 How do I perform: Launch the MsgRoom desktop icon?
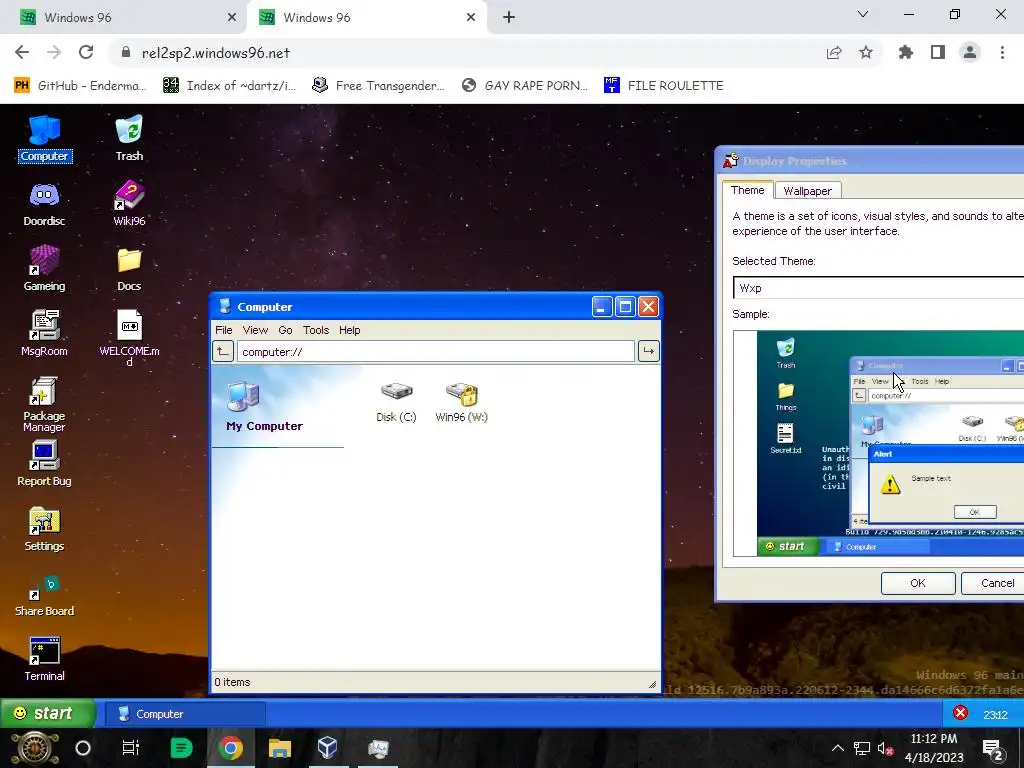coord(44,333)
